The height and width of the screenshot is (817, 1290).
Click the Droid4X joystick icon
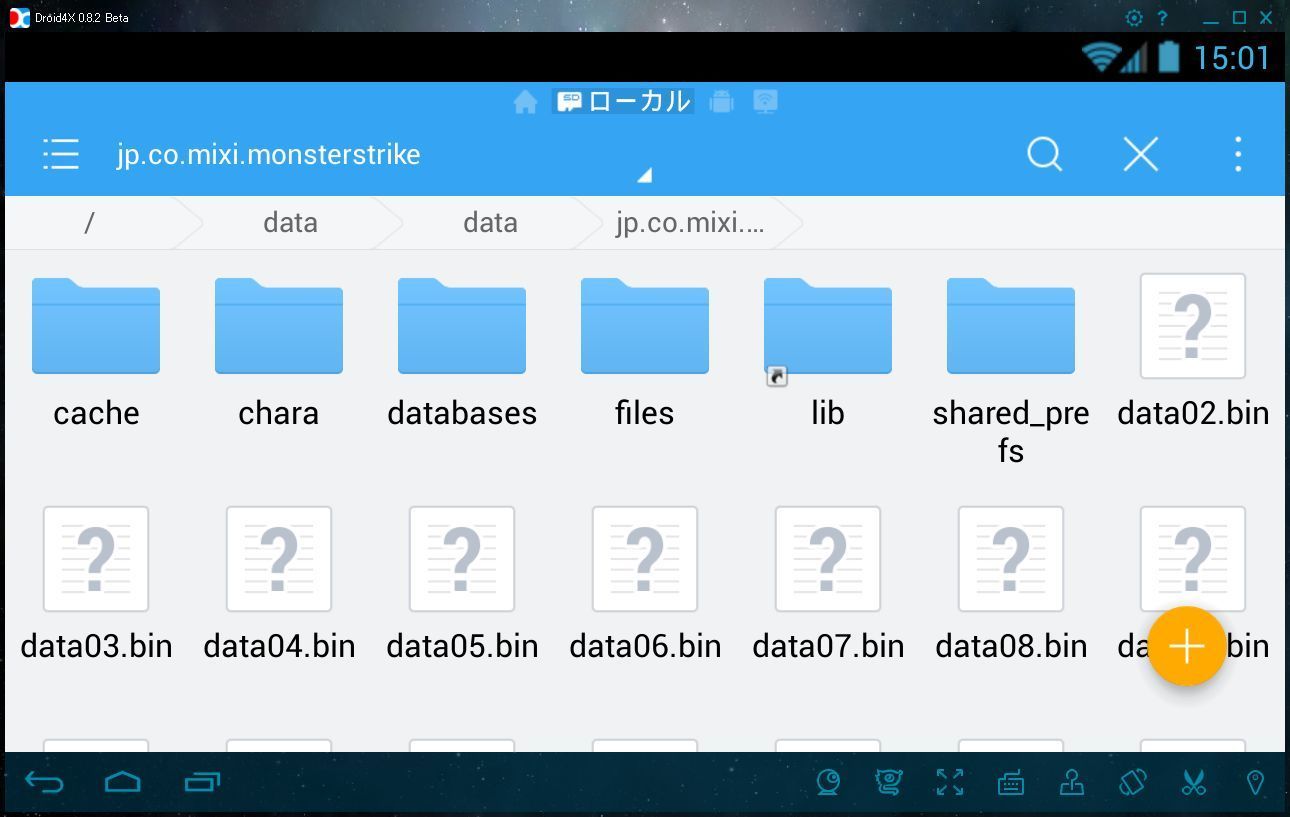pyautogui.click(x=1072, y=782)
